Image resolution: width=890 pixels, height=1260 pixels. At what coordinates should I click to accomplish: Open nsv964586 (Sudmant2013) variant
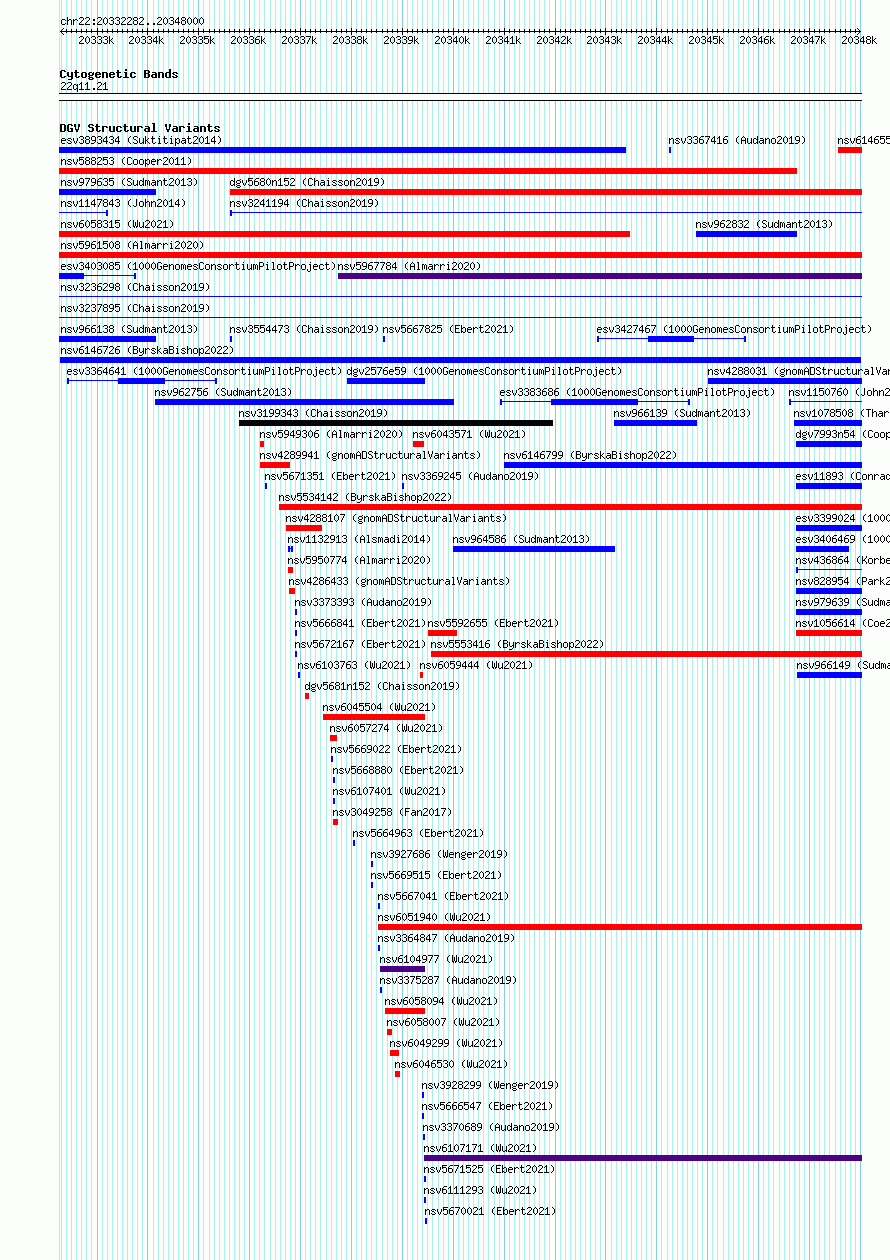521,540
